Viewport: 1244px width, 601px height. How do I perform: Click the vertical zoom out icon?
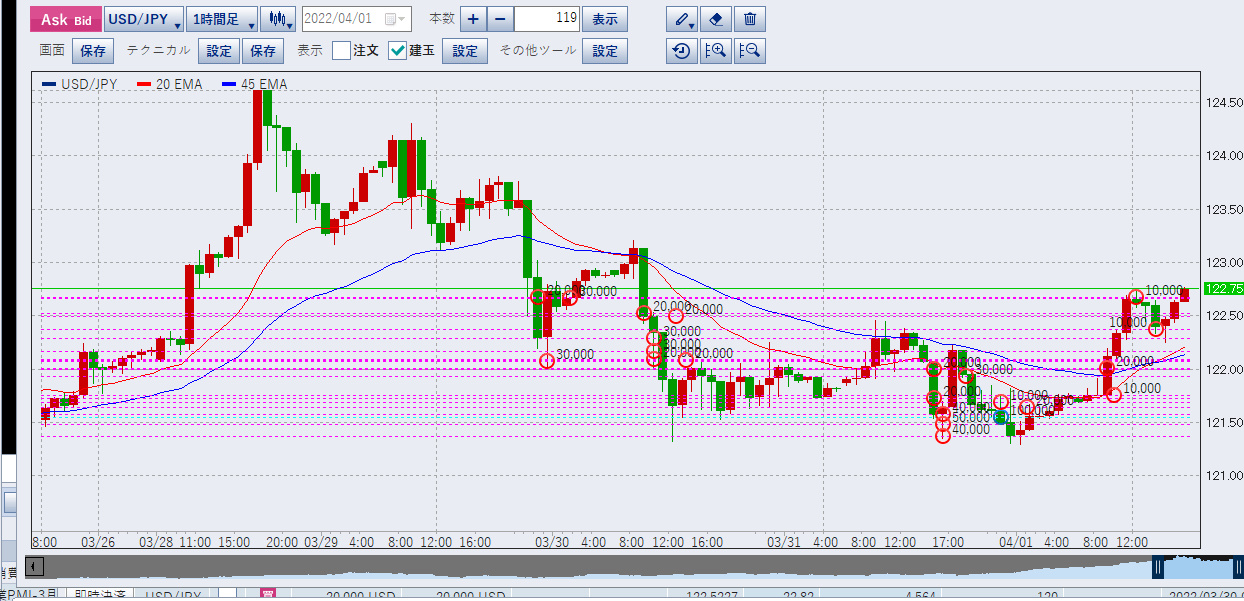(750, 51)
